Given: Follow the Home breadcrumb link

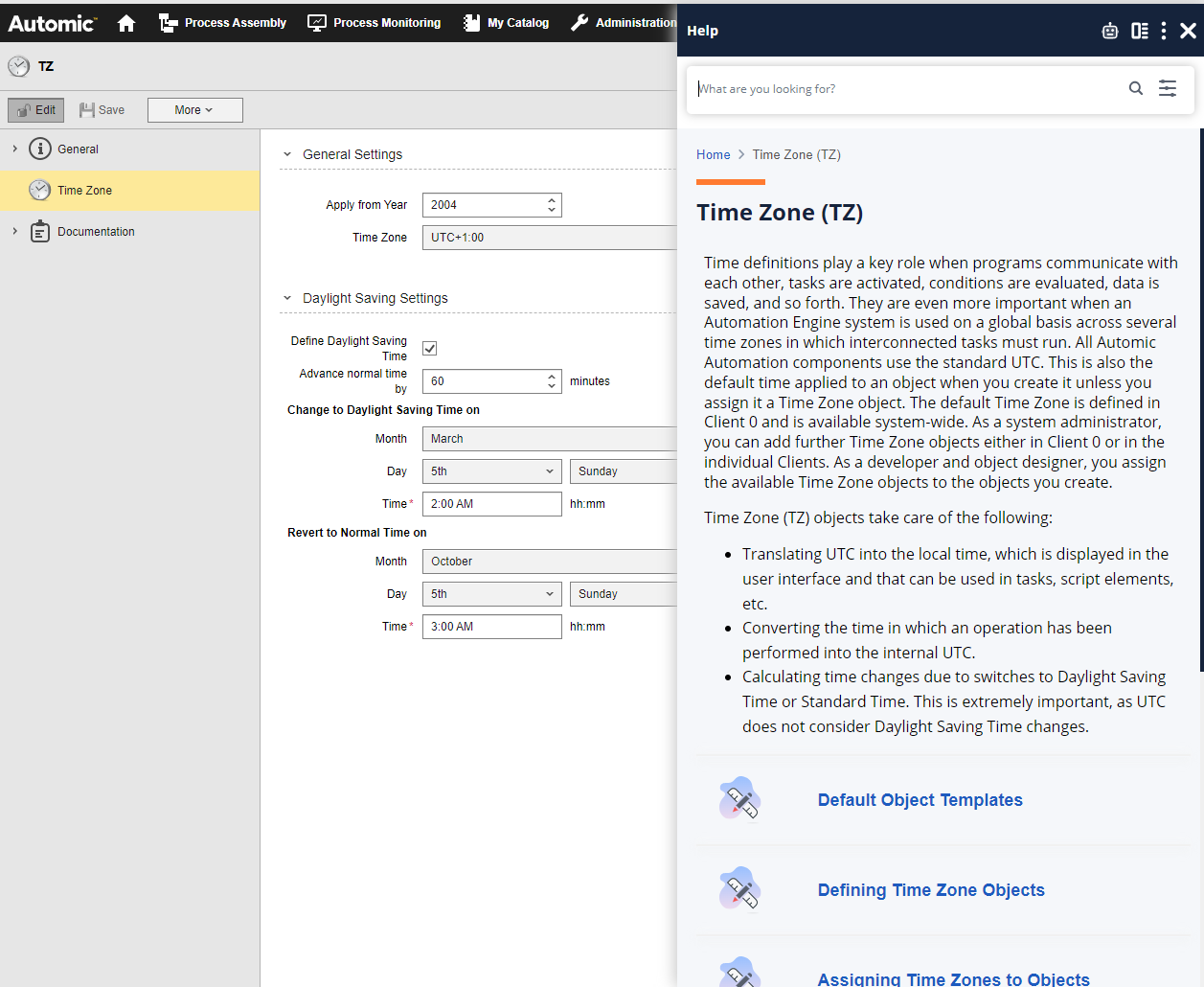Looking at the screenshot, I should (x=713, y=154).
